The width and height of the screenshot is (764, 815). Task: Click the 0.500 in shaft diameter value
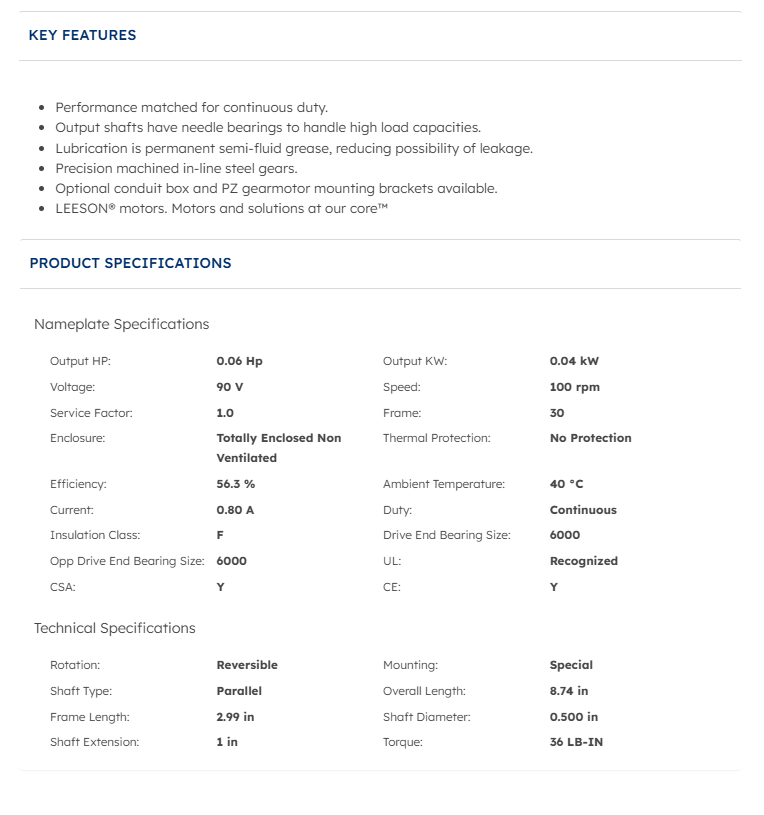coord(574,717)
